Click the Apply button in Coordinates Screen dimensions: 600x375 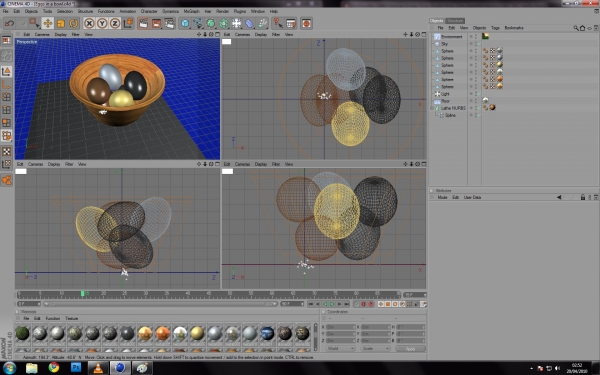click(x=410, y=349)
